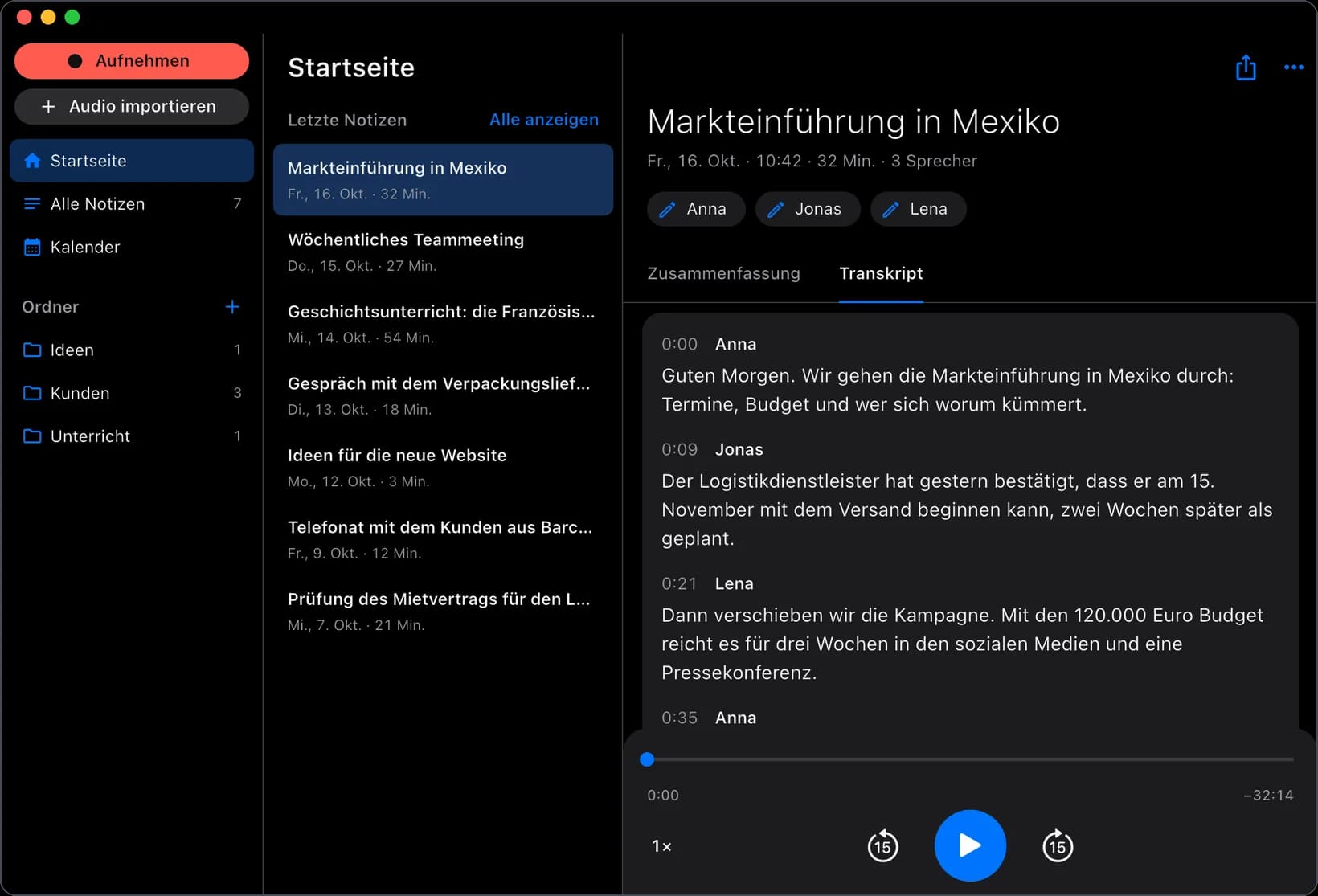
Task: Skip back 15 seconds
Action: click(882, 845)
